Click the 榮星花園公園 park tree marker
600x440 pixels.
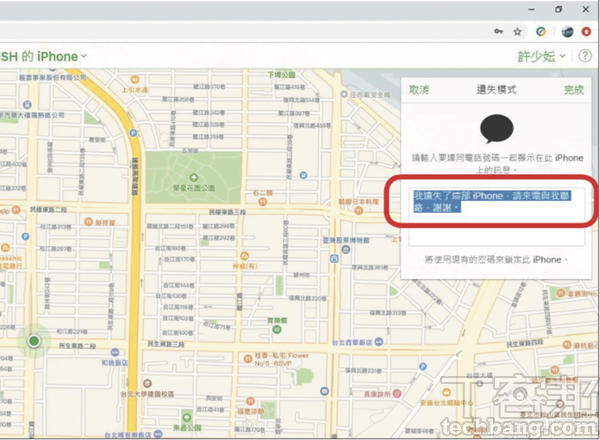[x=194, y=178]
